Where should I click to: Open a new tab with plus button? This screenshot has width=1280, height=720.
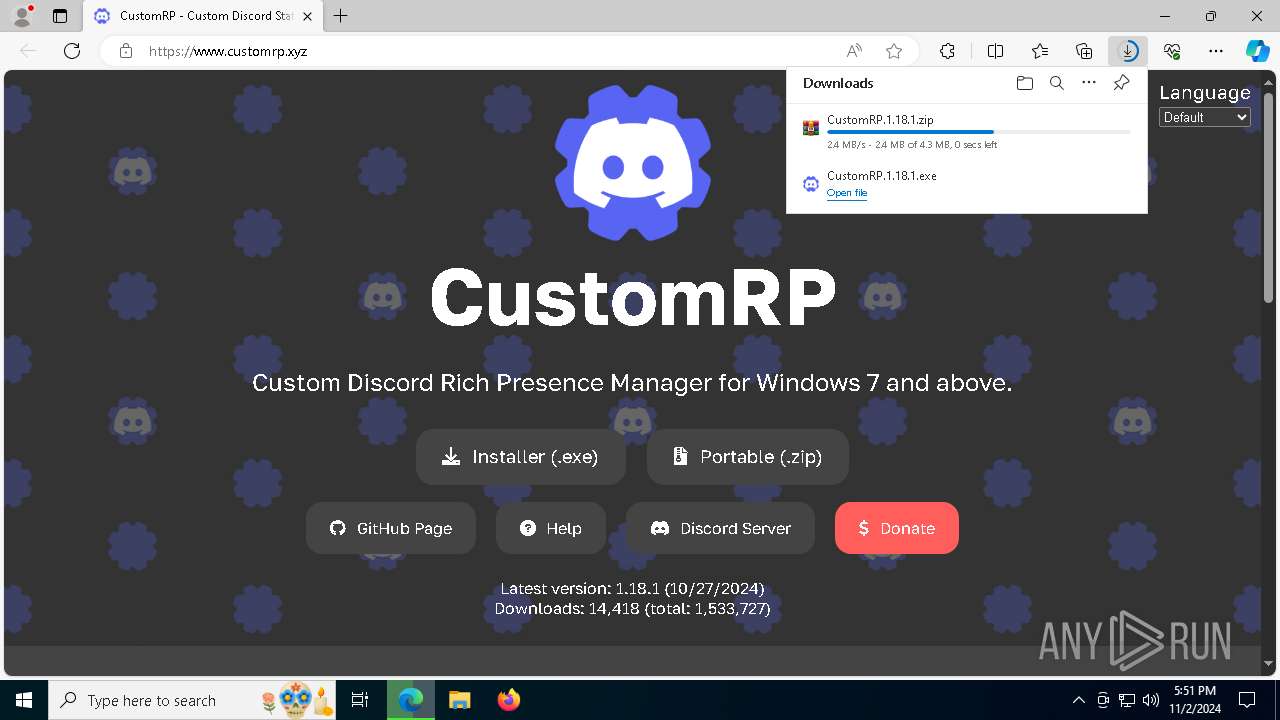click(340, 16)
